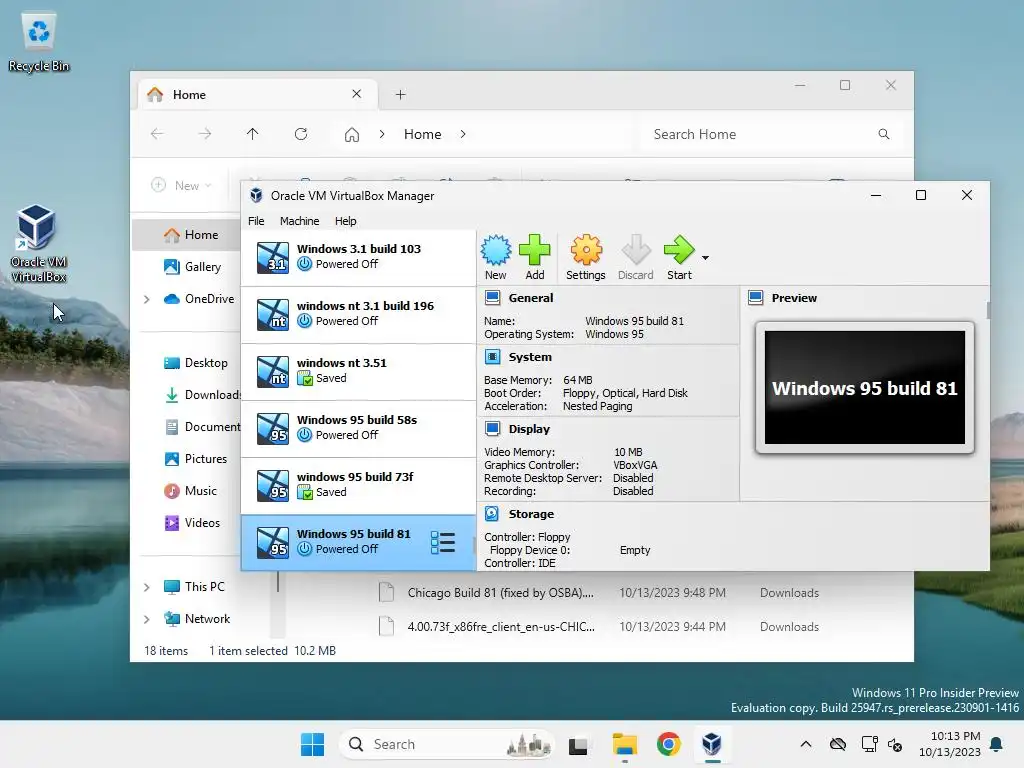Click the Storage section heading
Viewport: 1024px width, 768px height.
tap(532, 514)
